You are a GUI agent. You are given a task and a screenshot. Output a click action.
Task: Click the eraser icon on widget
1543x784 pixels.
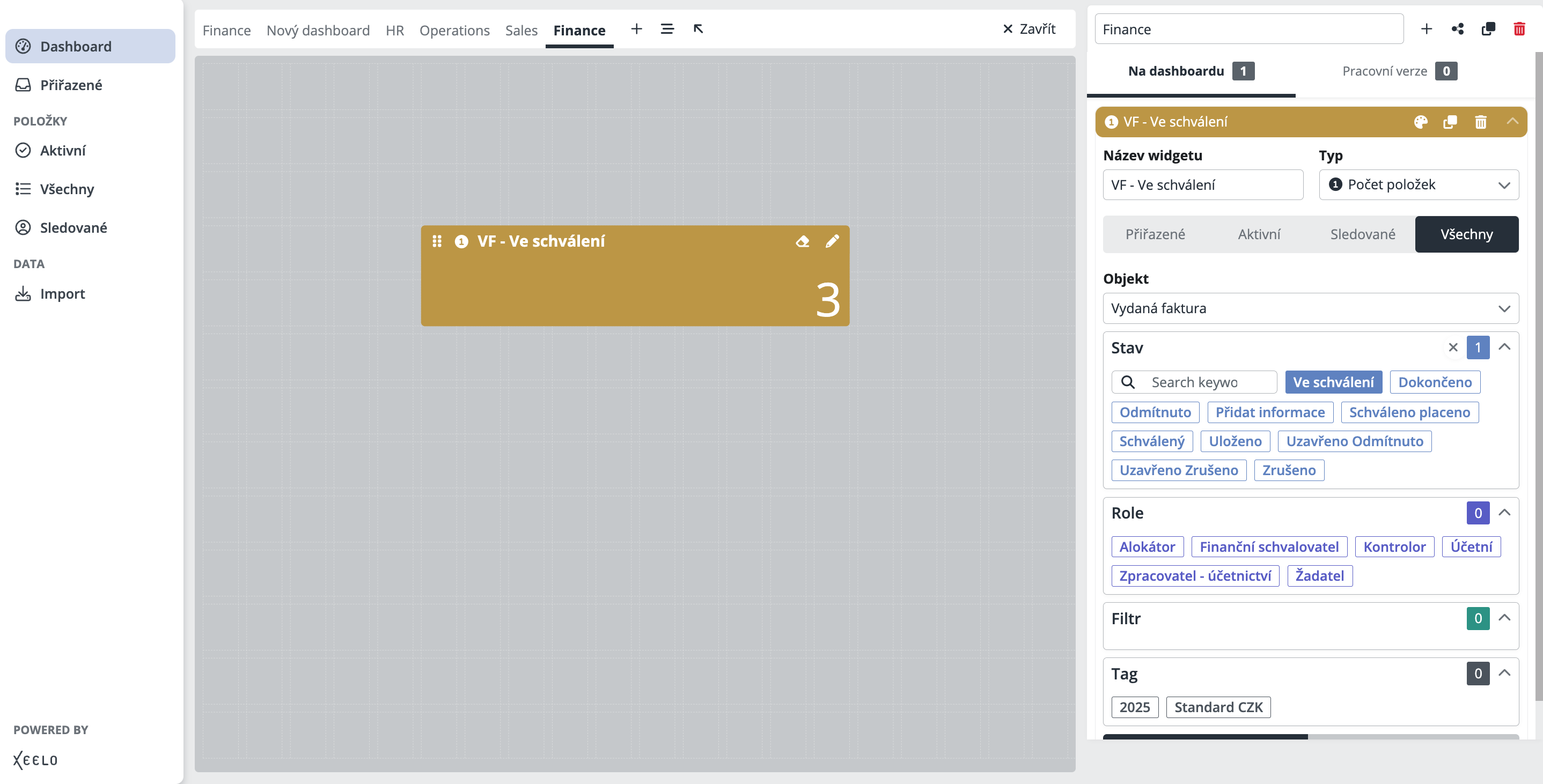[802, 241]
